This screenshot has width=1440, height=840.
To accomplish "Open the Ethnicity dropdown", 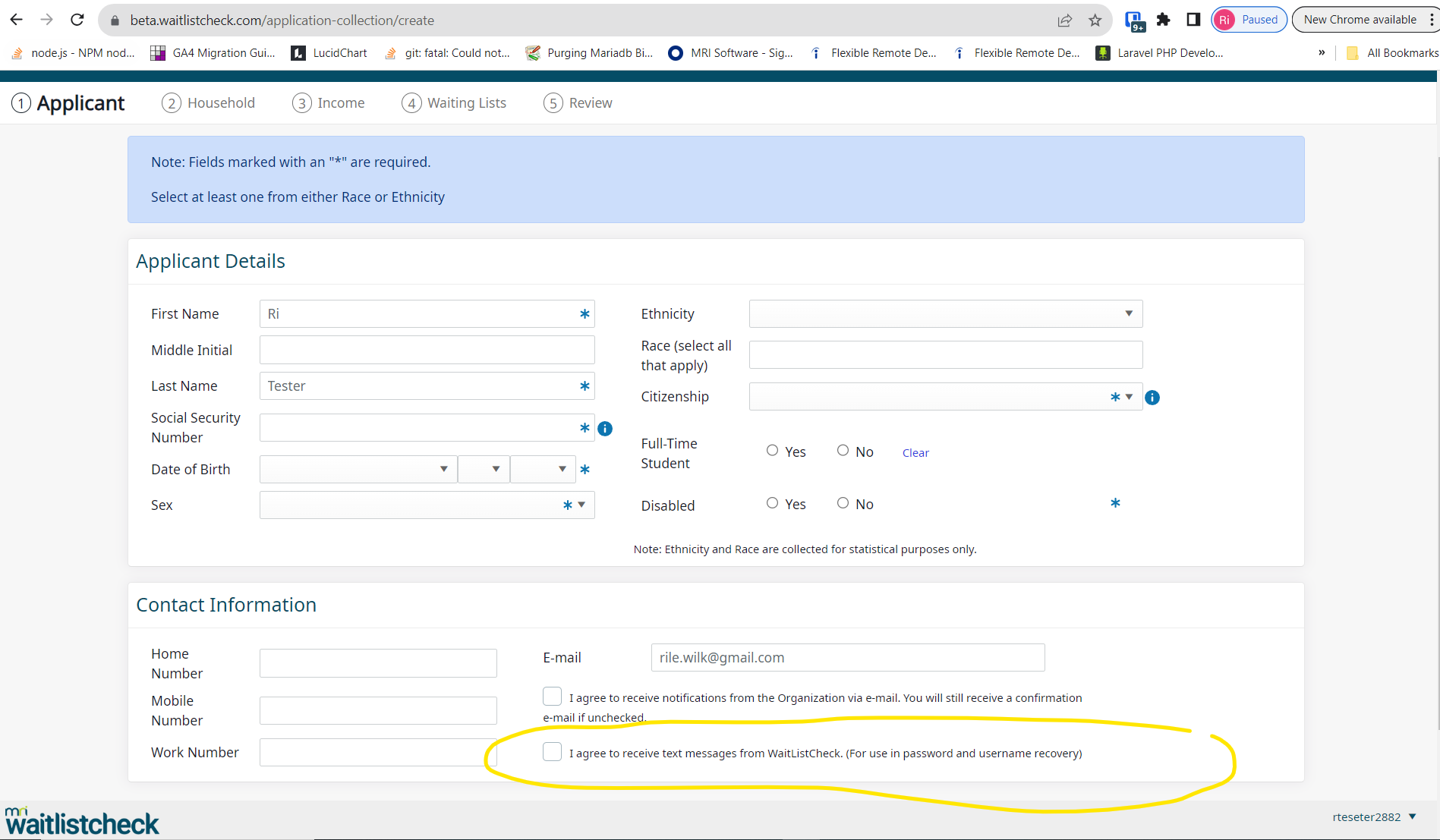I will tap(945, 314).
